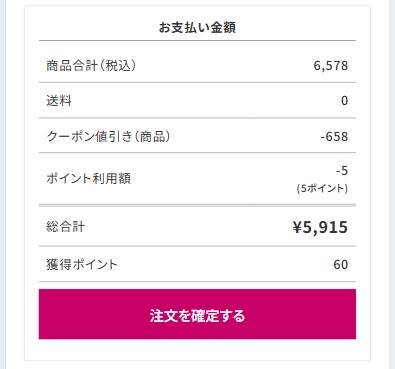Select the 60 earned points value
The width and height of the screenshot is (395, 369).
click(x=341, y=265)
